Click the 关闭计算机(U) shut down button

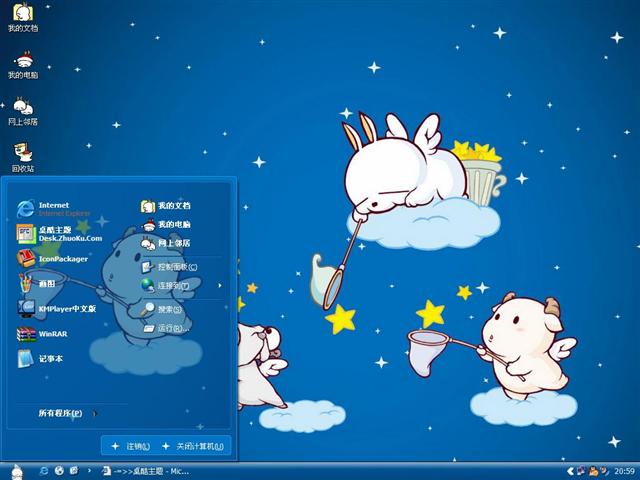(193, 446)
